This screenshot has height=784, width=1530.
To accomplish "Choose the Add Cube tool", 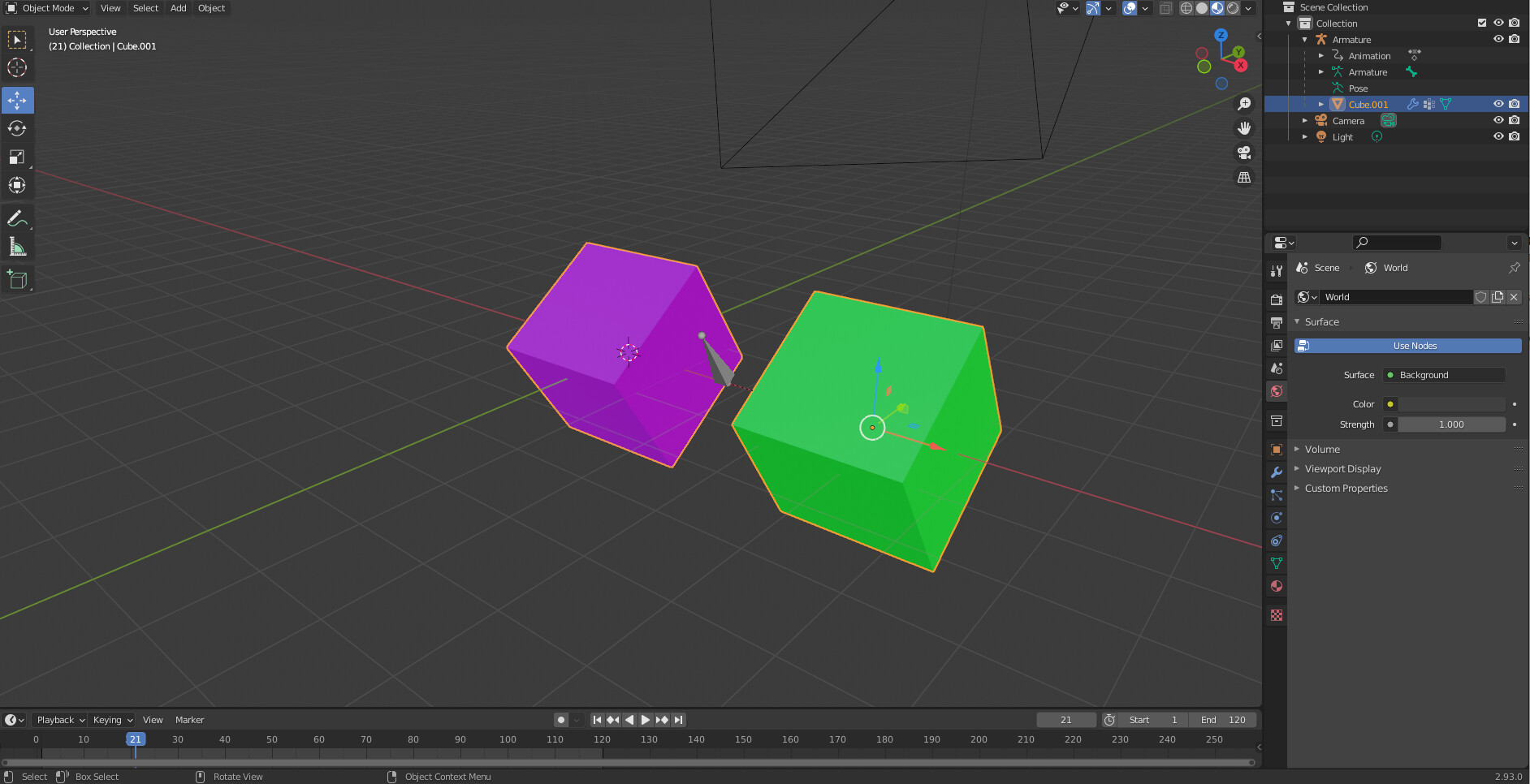I will coord(17,280).
